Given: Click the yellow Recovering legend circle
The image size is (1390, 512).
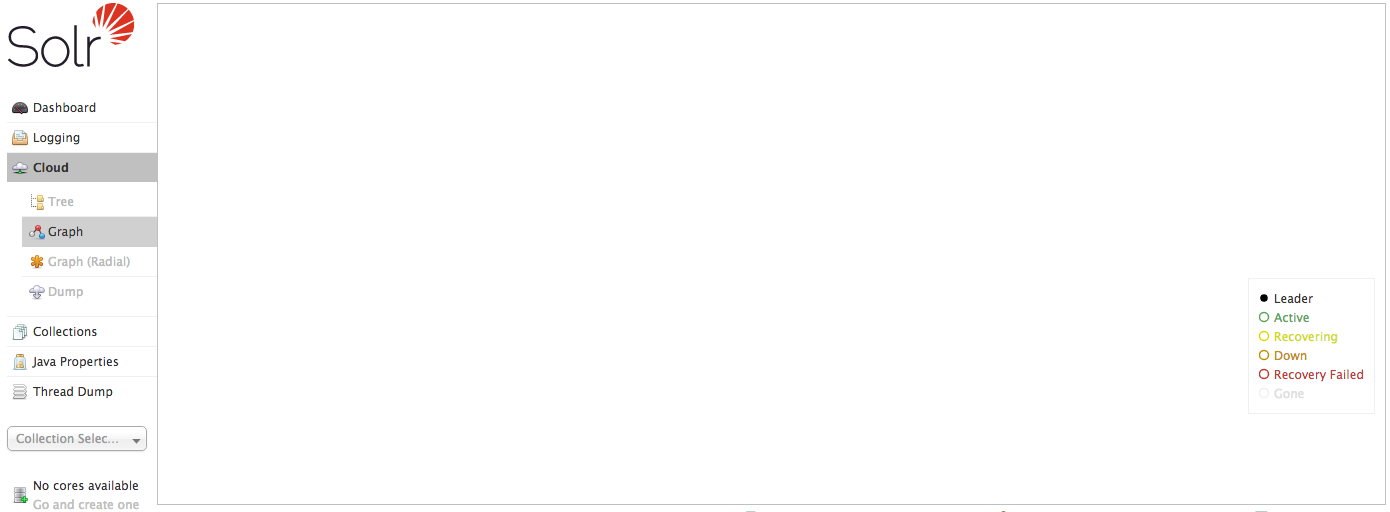Looking at the screenshot, I should click(x=1264, y=336).
